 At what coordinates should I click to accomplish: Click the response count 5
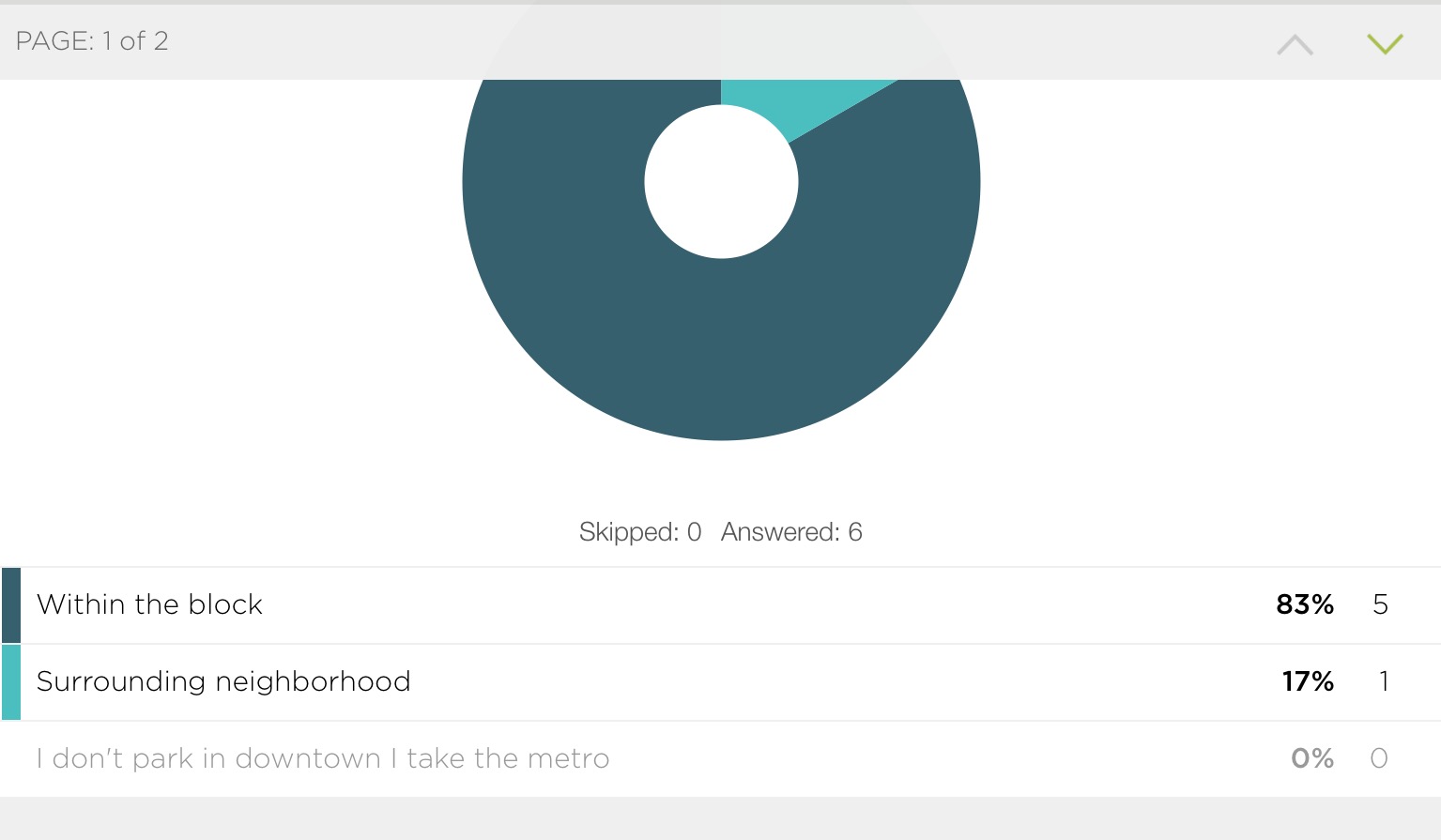1380,604
